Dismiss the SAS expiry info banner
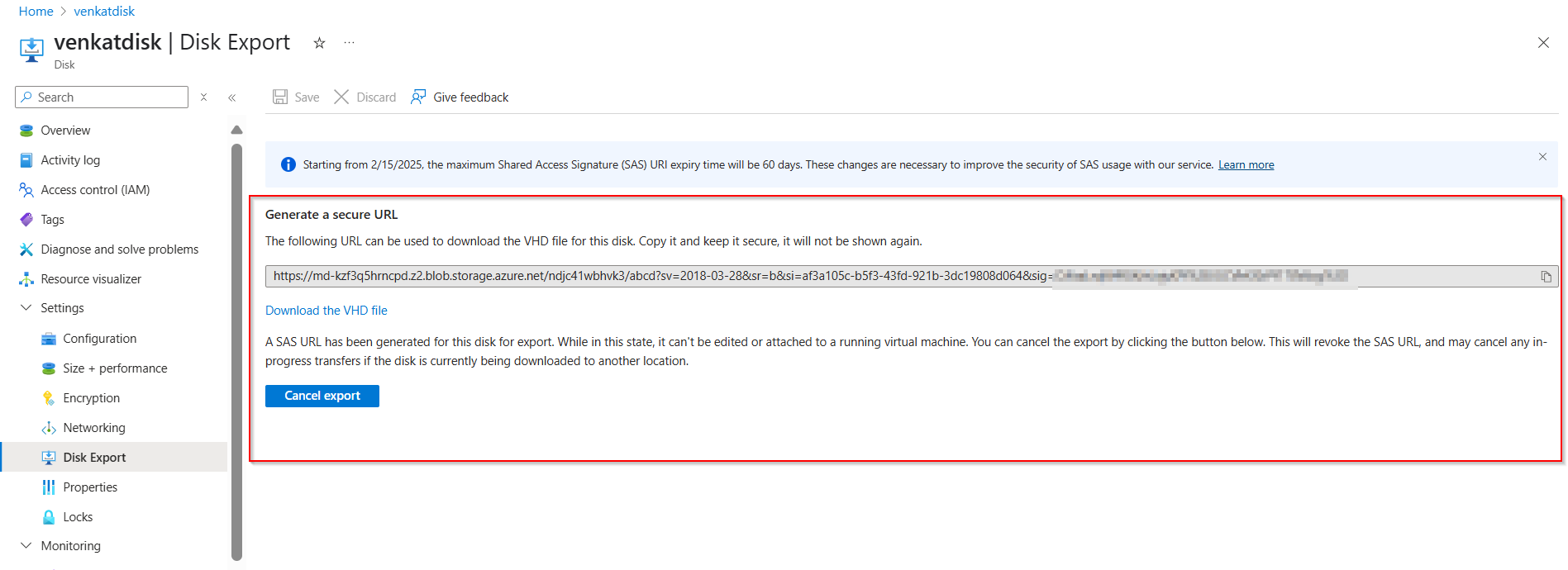Screen dimensions: 1568x570 (1542, 157)
